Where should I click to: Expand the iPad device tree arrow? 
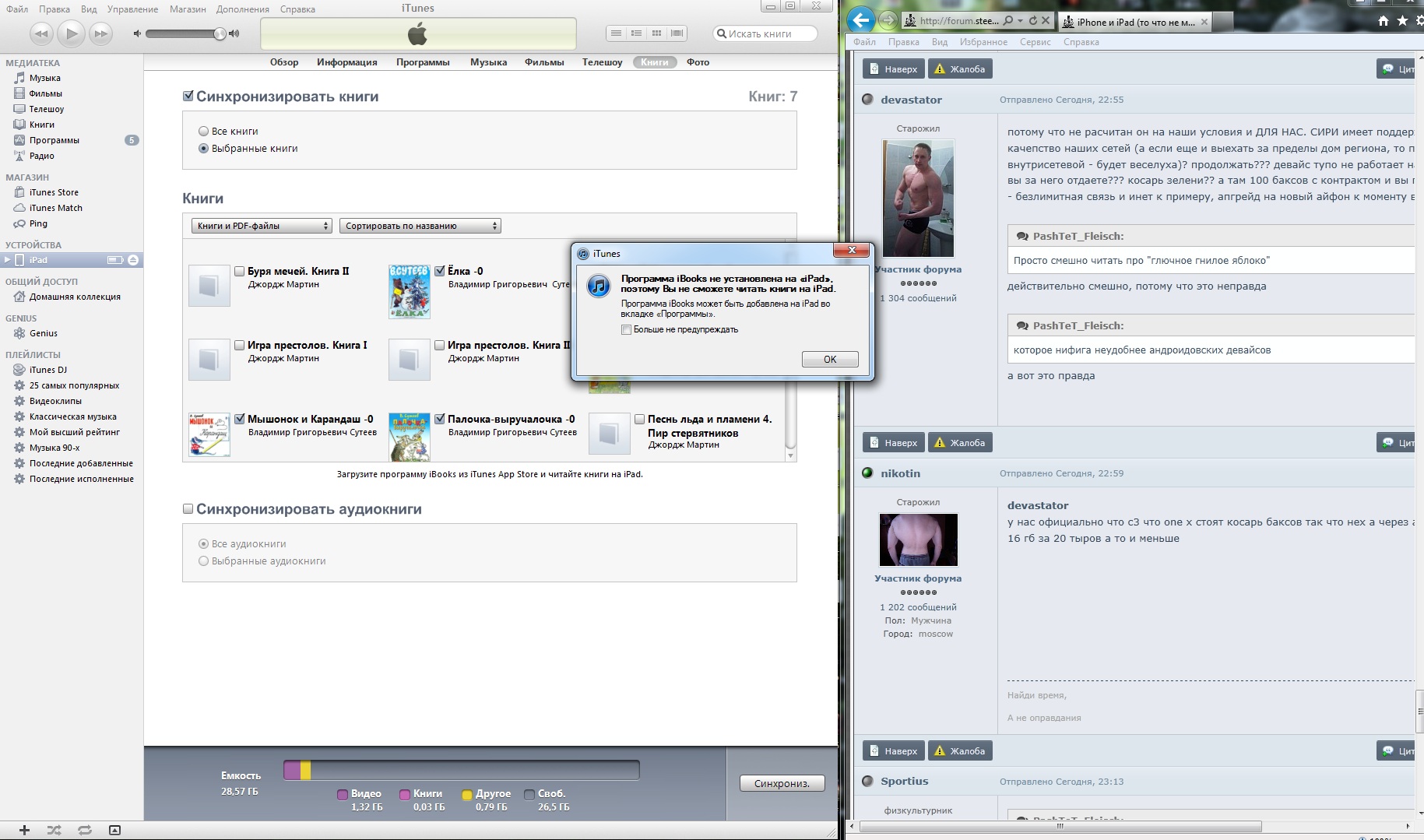click(x=8, y=260)
